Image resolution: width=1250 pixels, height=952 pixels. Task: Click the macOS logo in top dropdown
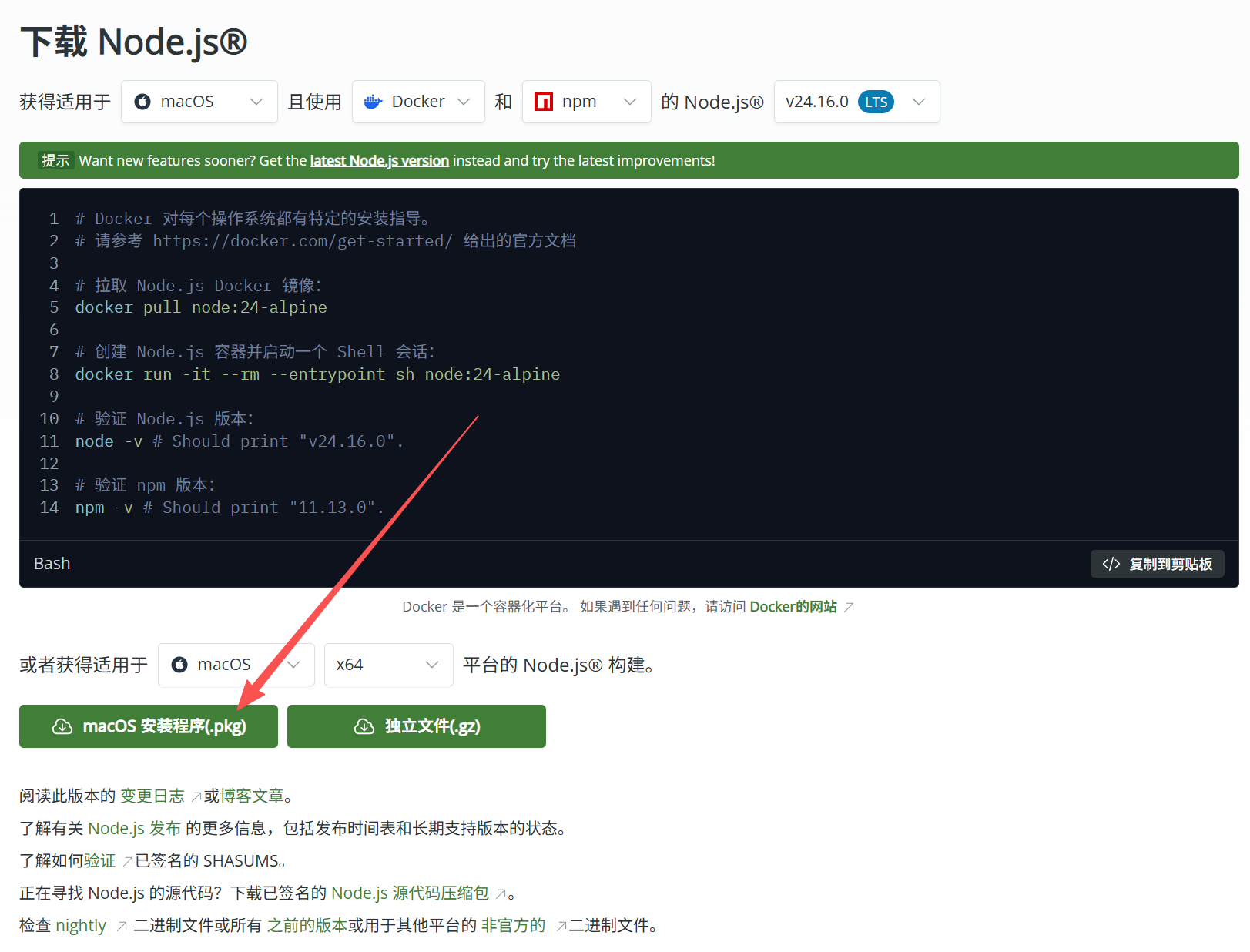point(142,102)
